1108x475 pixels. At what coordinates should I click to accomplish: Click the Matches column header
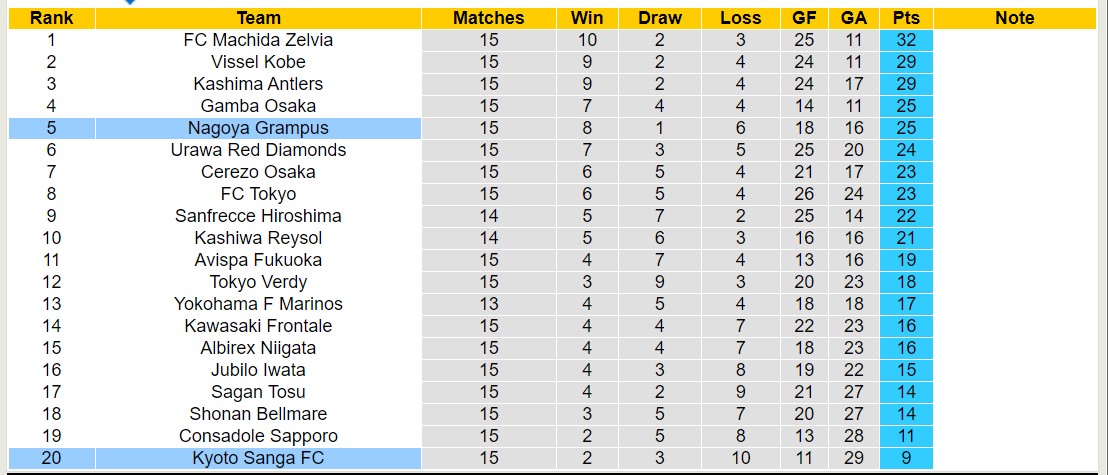tap(488, 18)
